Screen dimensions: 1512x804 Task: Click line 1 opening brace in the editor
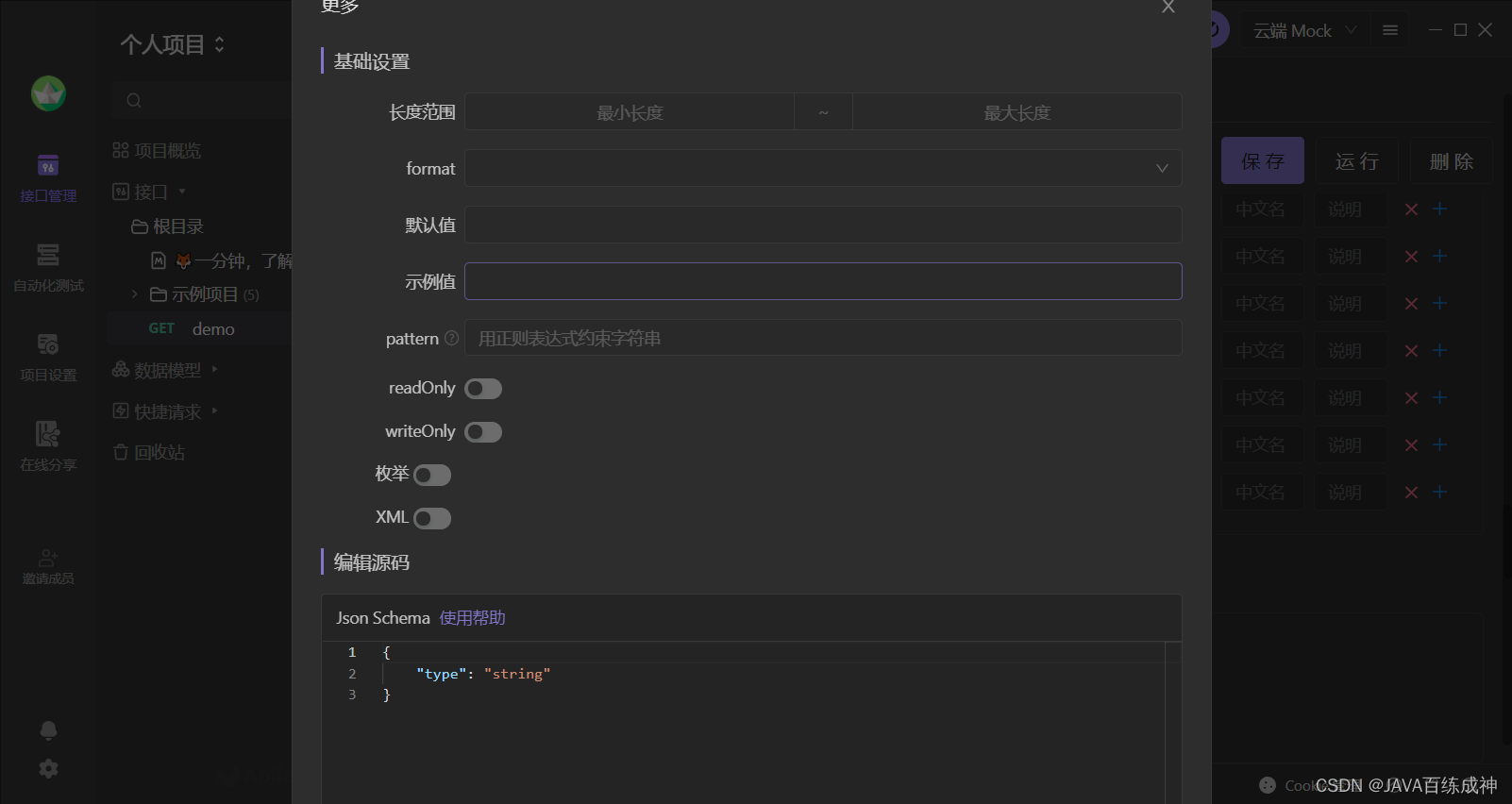(x=386, y=652)
